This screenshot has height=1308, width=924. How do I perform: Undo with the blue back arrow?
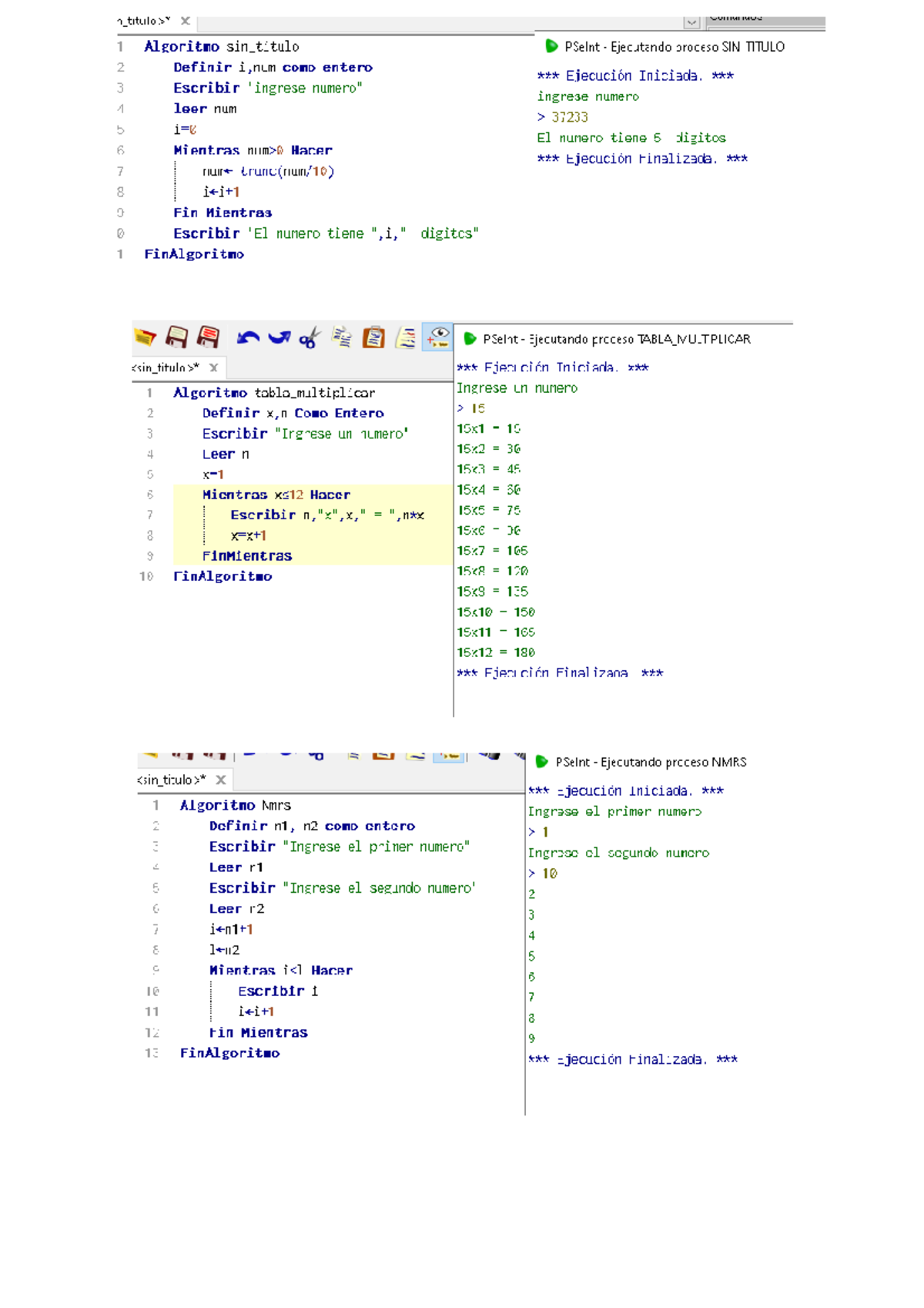(x=247, y=337)
